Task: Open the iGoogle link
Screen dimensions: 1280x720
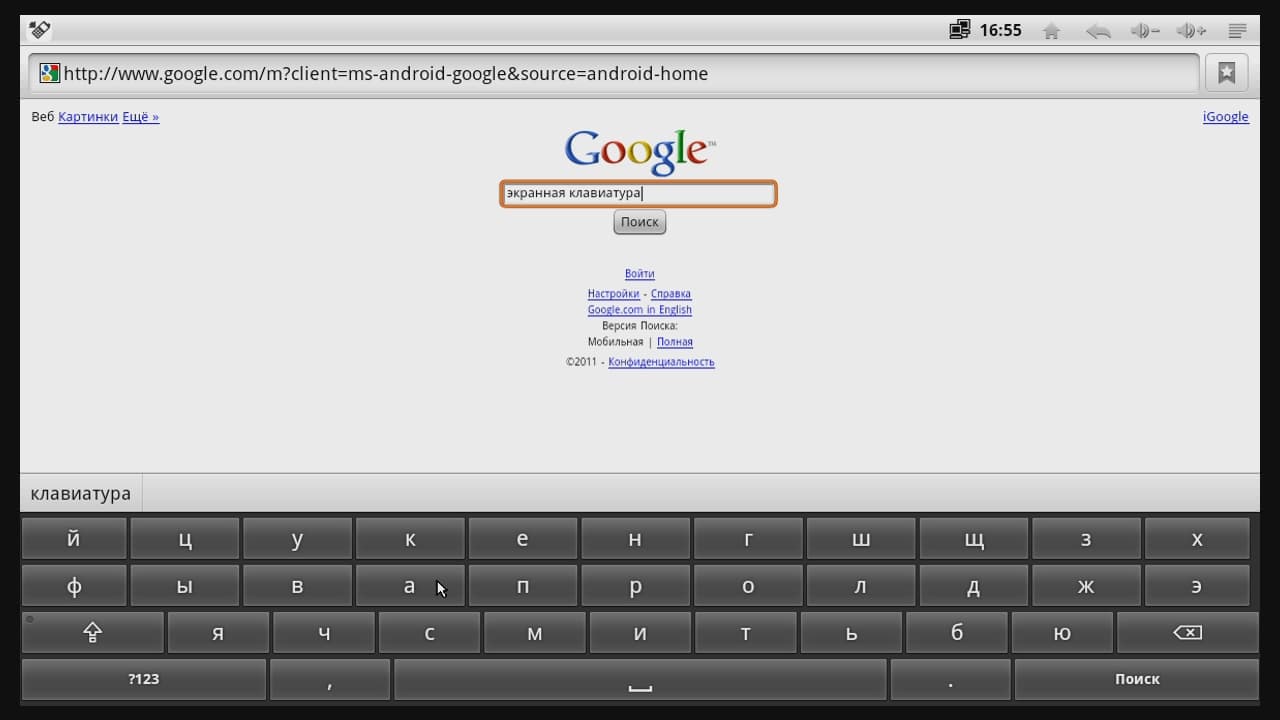Action: click(1226, 117)
